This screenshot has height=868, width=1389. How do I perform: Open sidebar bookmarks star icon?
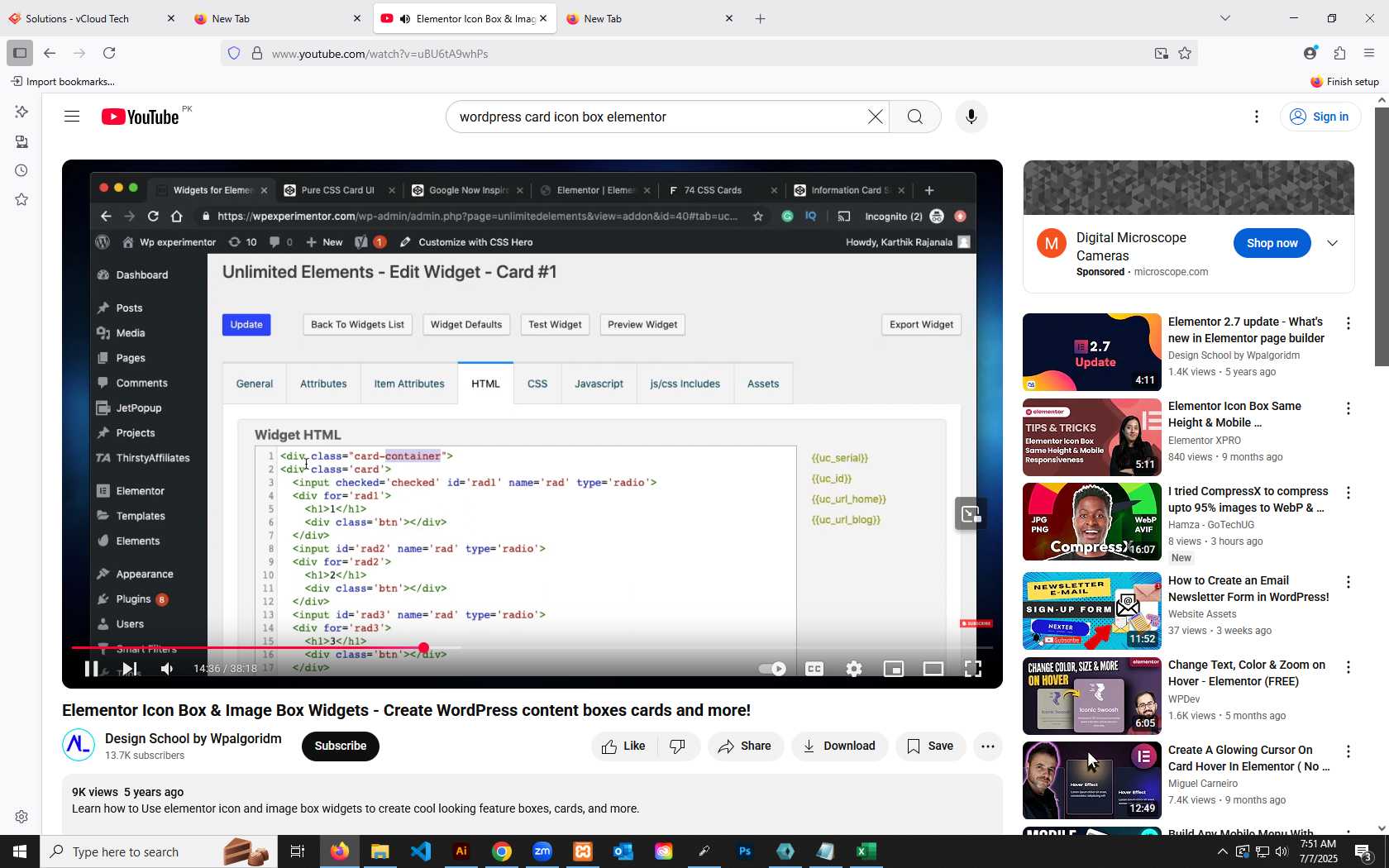coord(21,199)
